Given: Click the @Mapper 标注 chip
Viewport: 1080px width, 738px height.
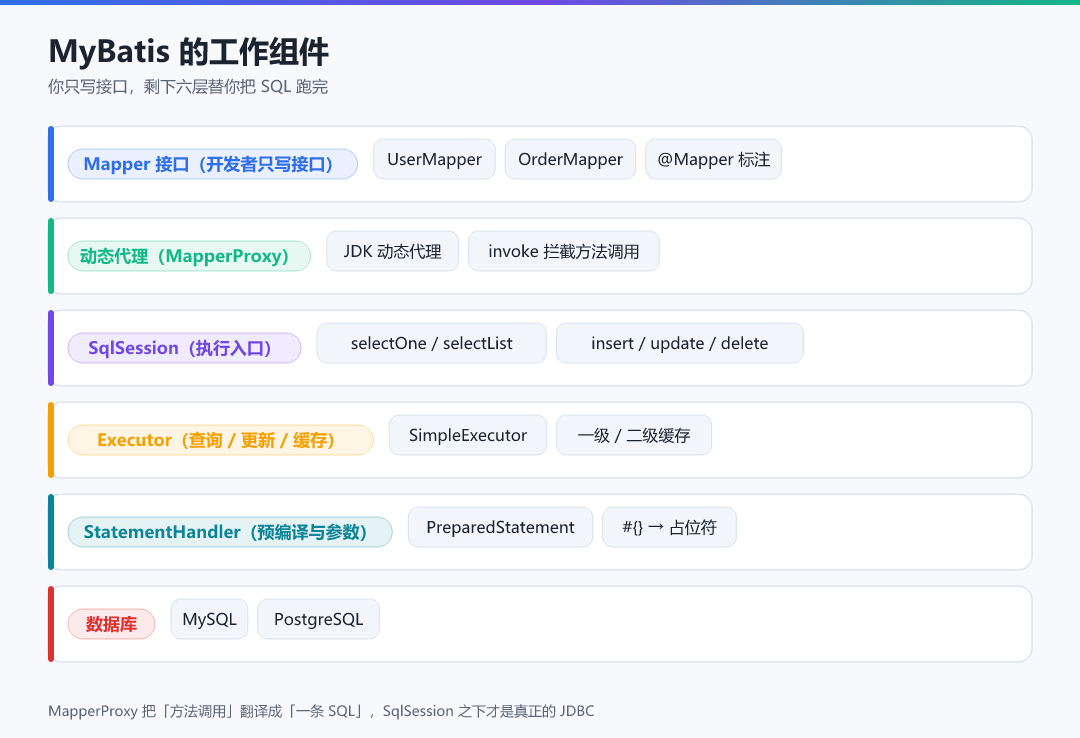Looking at the screenshot, I should tap(714, 159).
